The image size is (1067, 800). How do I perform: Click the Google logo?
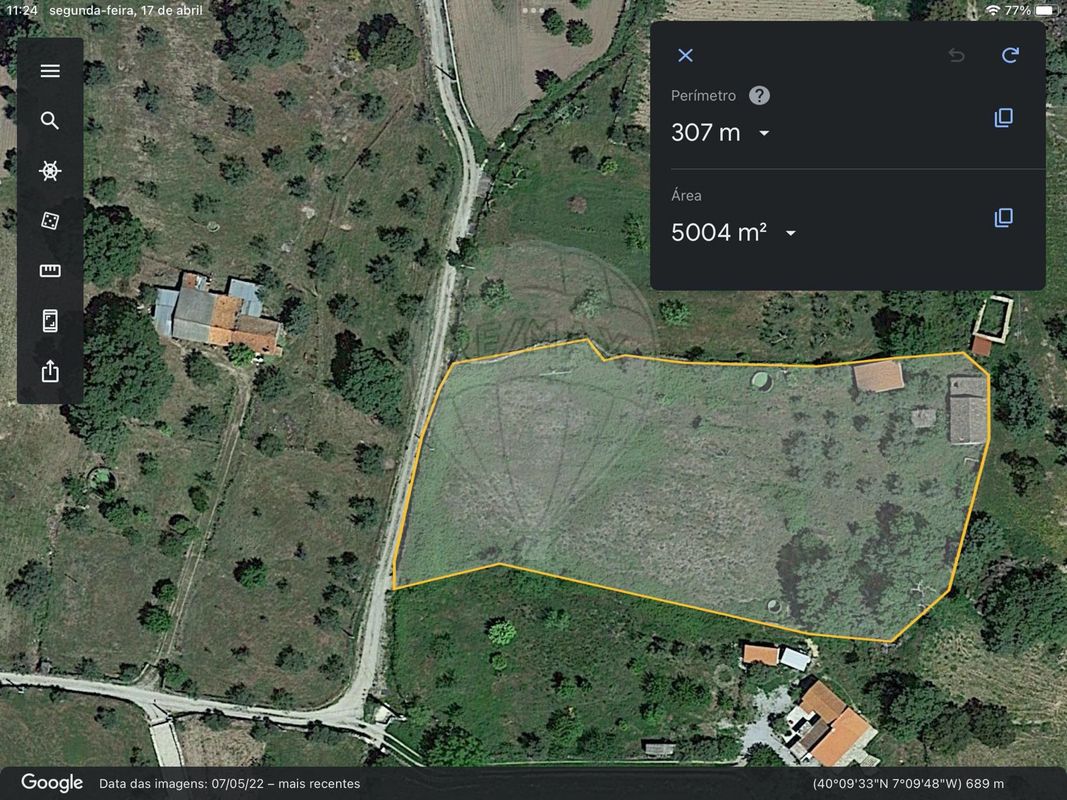coord(52,783)
